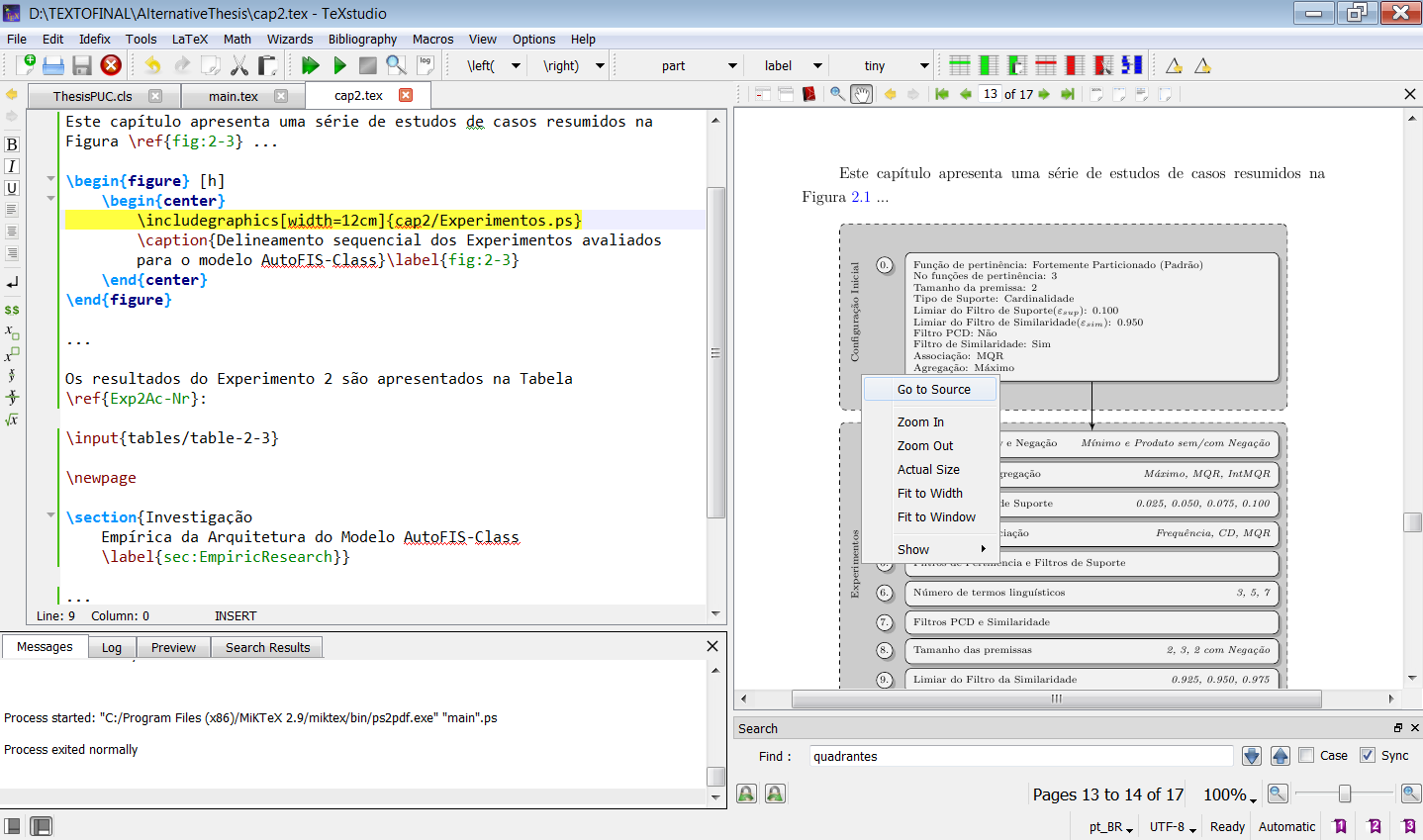Screen dimensions: 1423x840
Task: Click the Bold formatting icon in the side toolbar
Action: [12, 144]
